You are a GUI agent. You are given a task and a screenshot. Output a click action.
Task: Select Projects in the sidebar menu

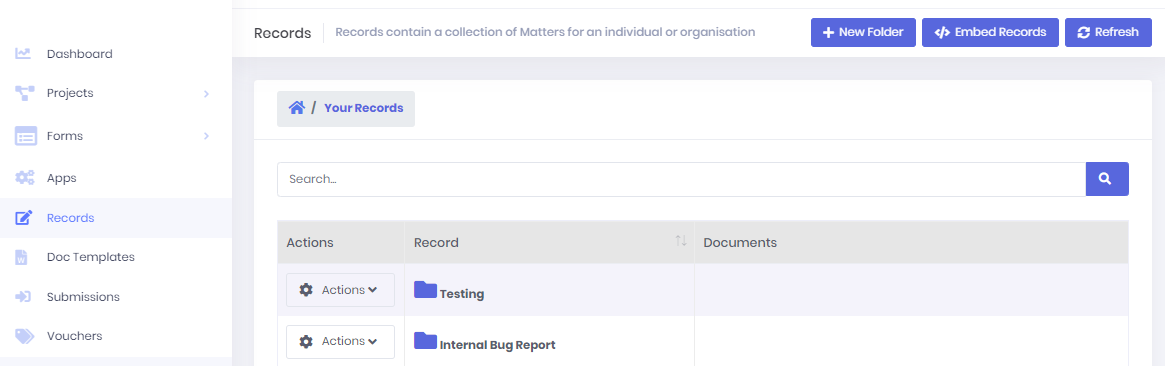pyautogui.click(x=70, y=94)
